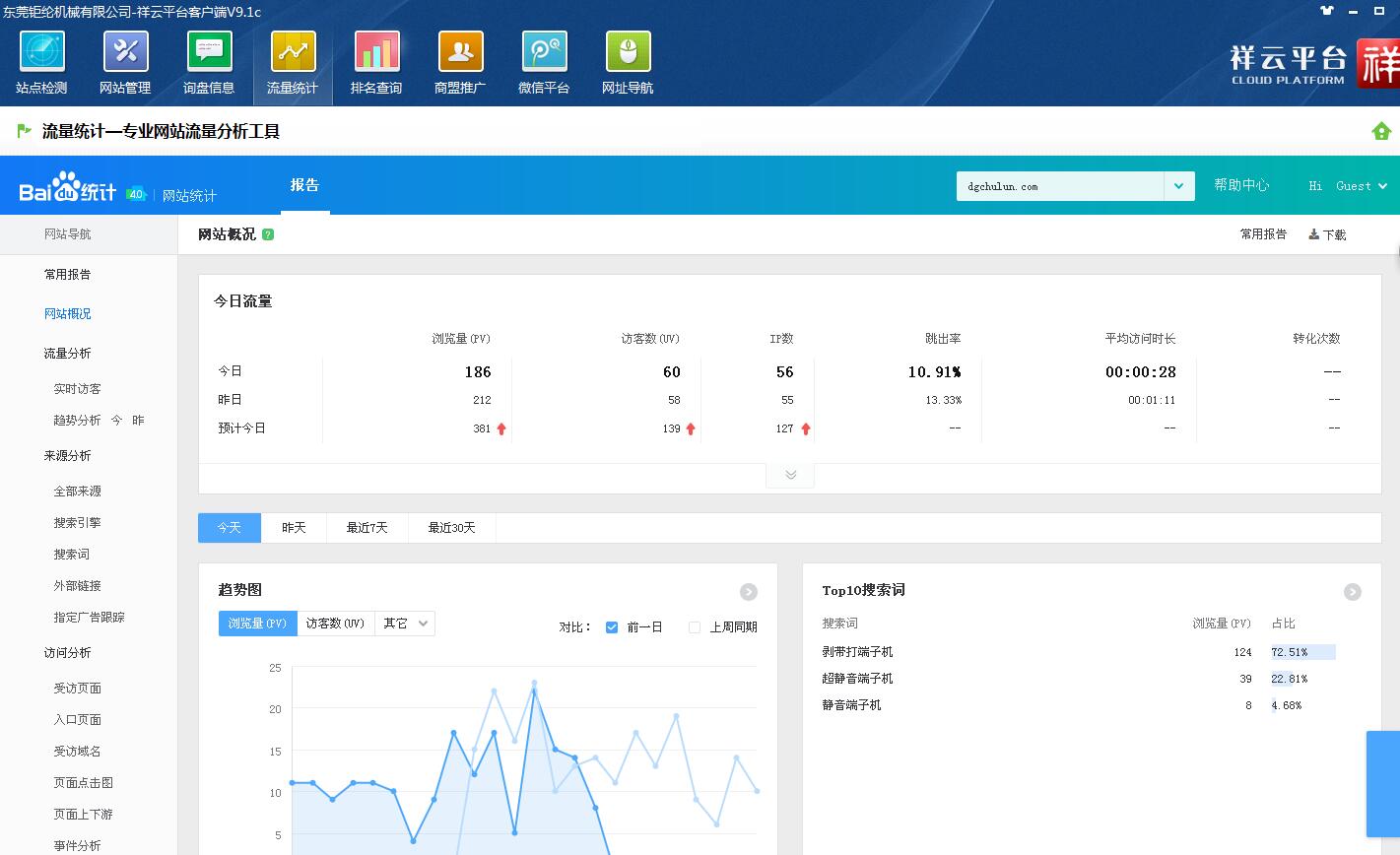Open the 趋势图 detail arrow icon
1400x855 pixels.
749,592
